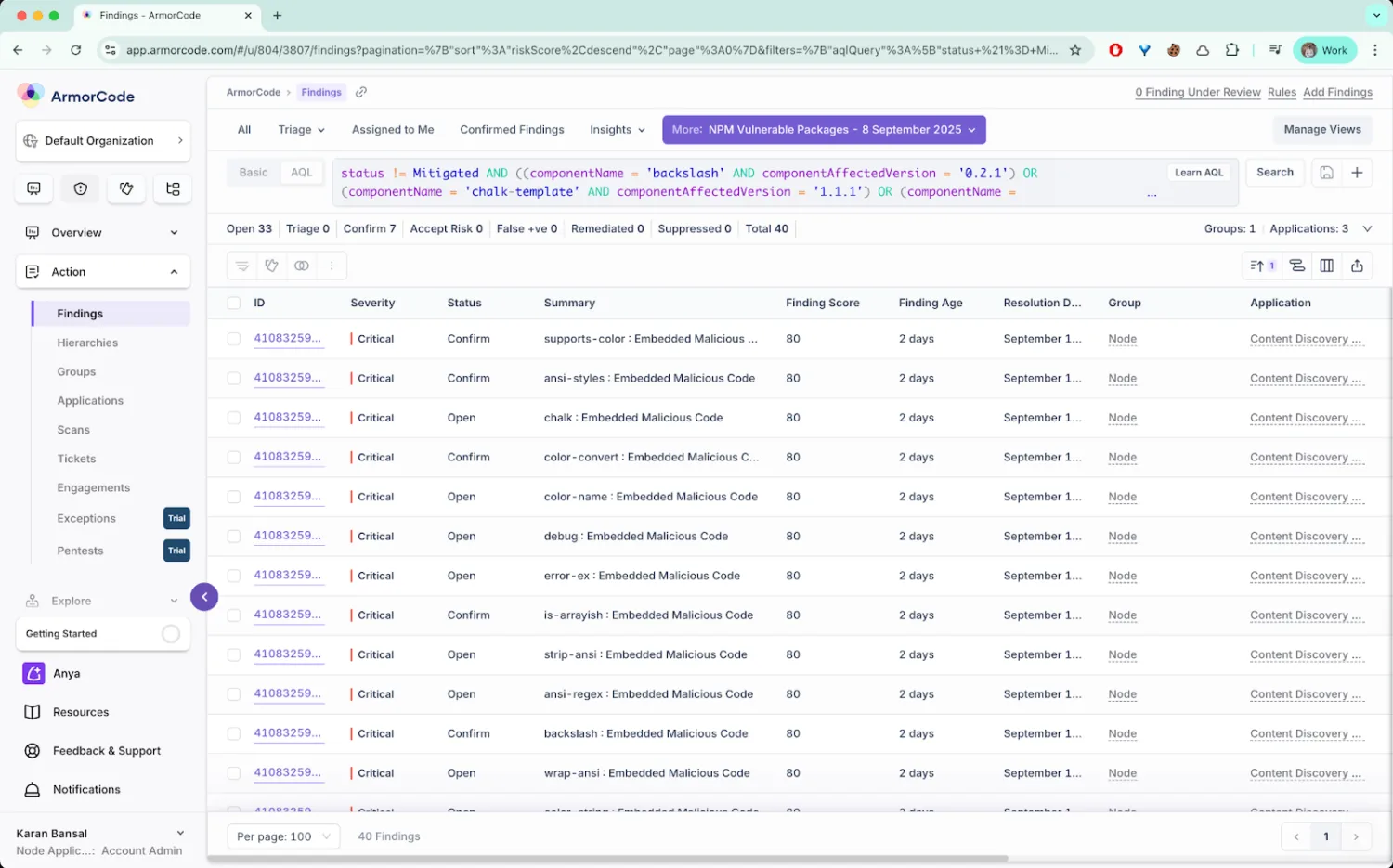The height and width of the screenshot is (868, 1393).
Task: Click the save query icon next to Search
Action: pos(1327,173)
